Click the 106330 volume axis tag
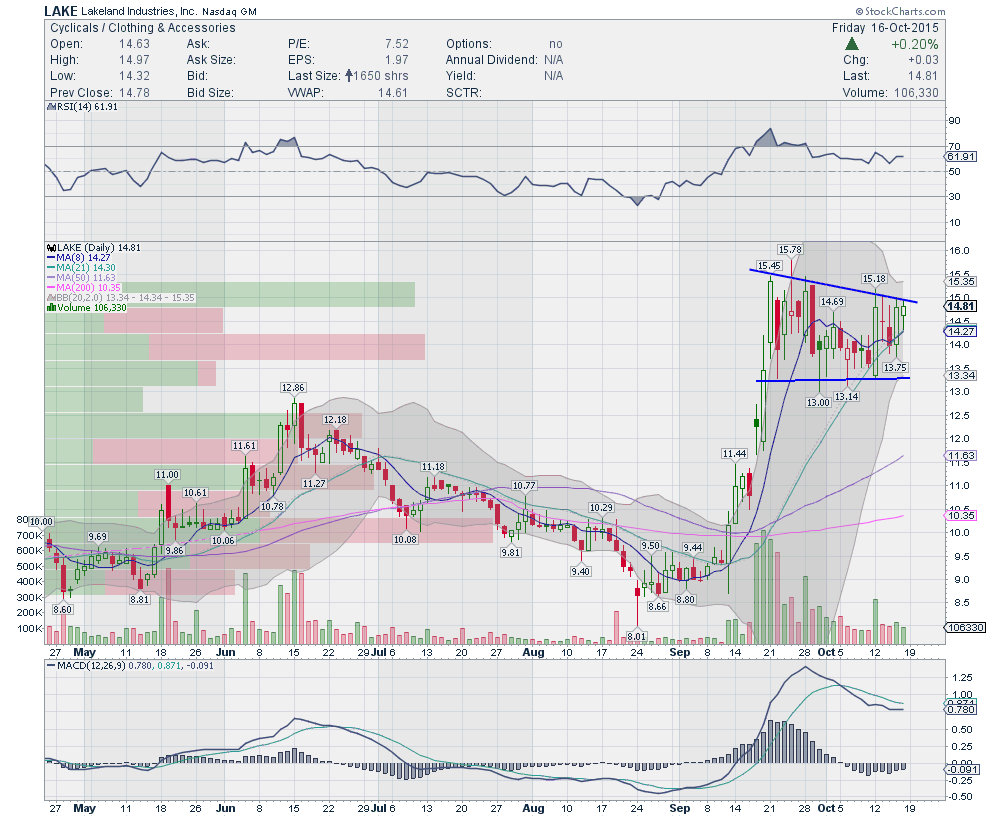The image size is (990, 817). [963, 628]
